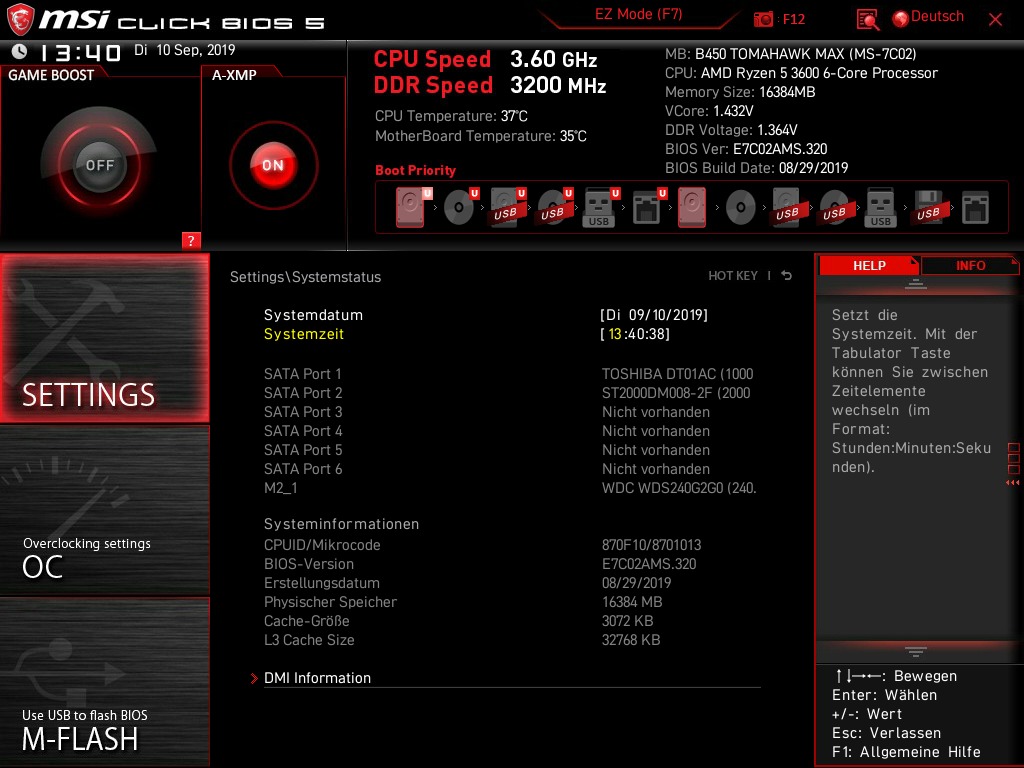Click the MSI dragon shield logo

click(x=20, y=20)
